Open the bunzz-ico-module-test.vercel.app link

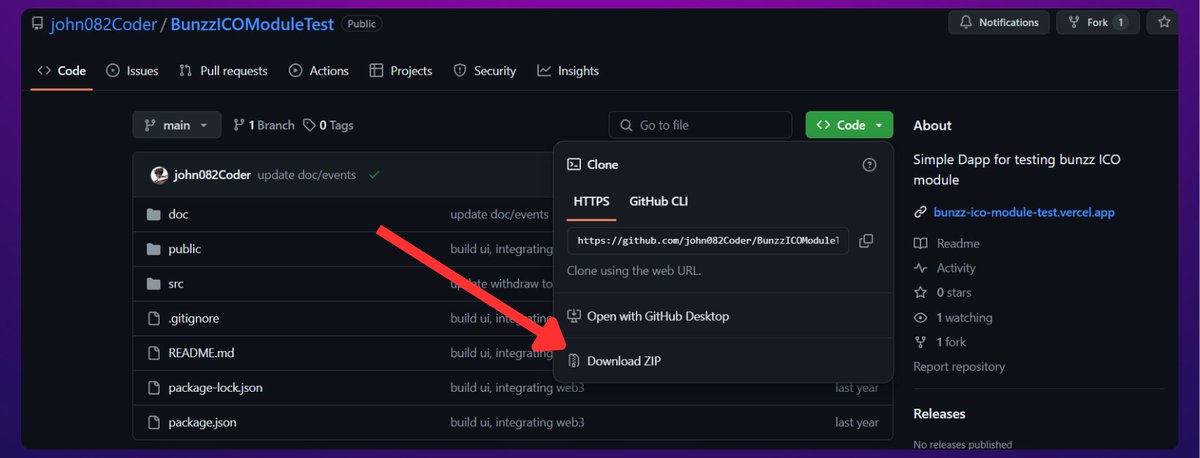point(1024,212)
